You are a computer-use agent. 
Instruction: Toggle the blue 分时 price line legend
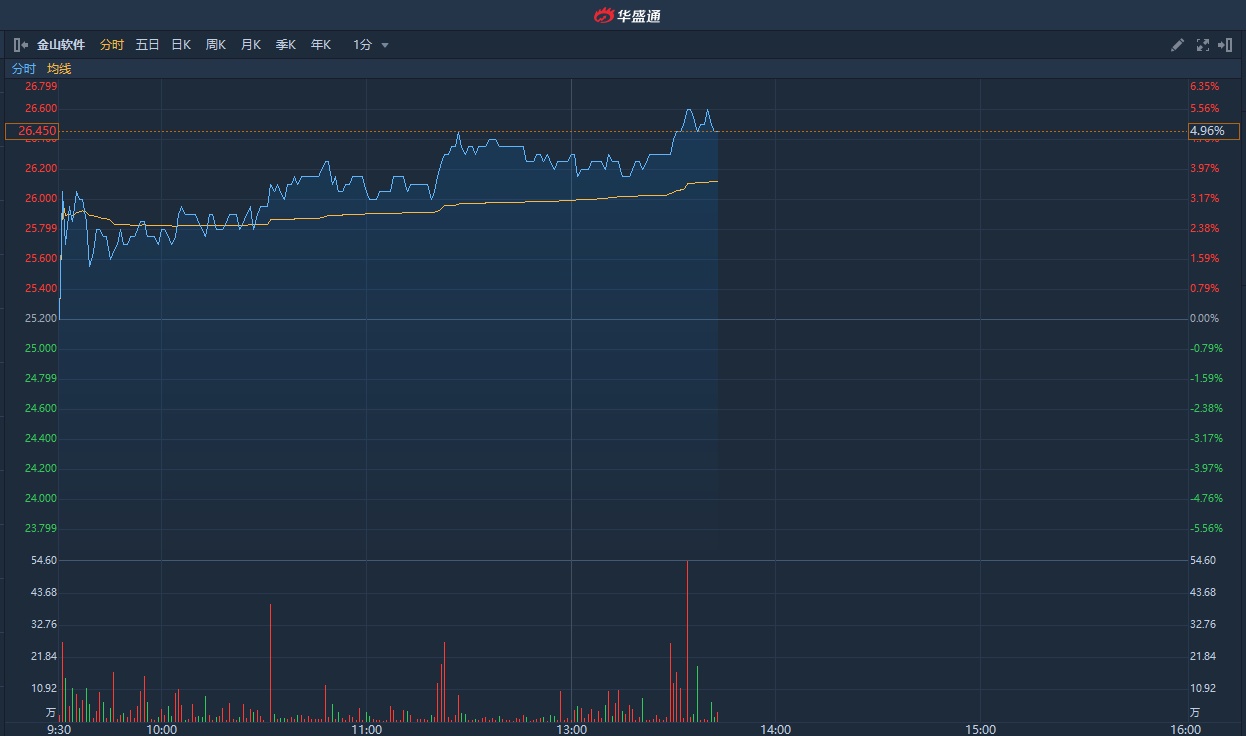[23, 69]
